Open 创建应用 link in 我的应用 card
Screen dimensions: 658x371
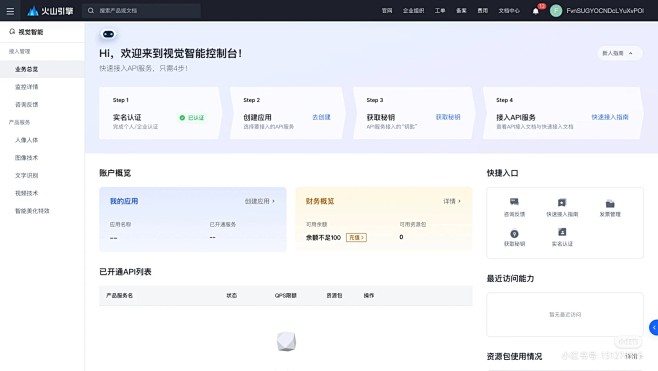tap(260, 201)
